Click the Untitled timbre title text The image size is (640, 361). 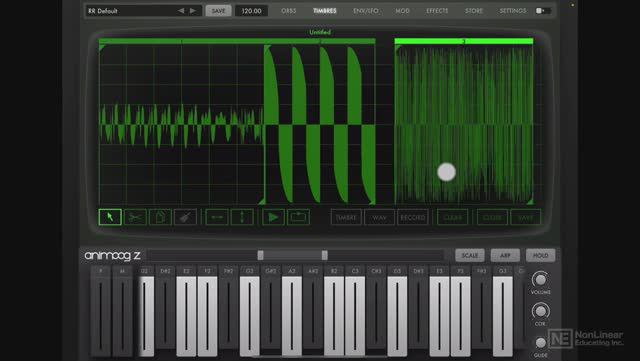tap(320, 32)
